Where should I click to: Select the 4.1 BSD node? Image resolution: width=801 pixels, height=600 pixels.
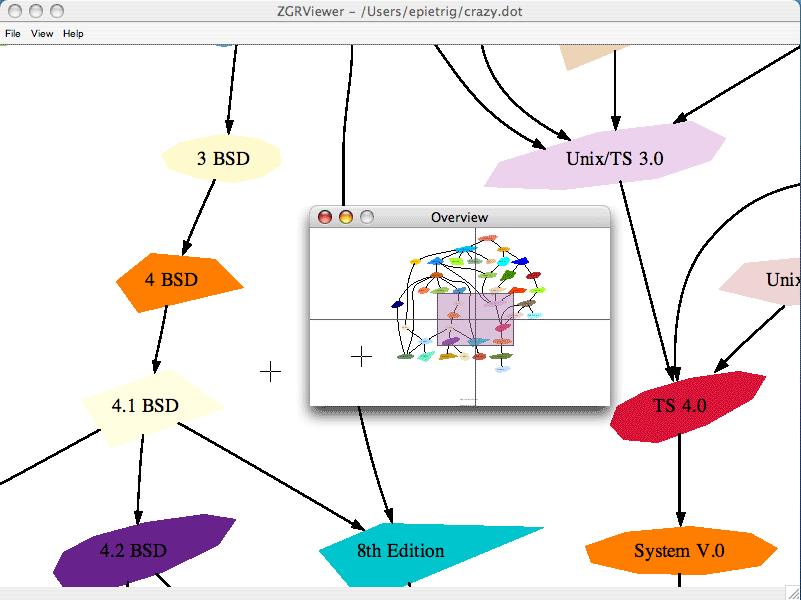point(152,406)
